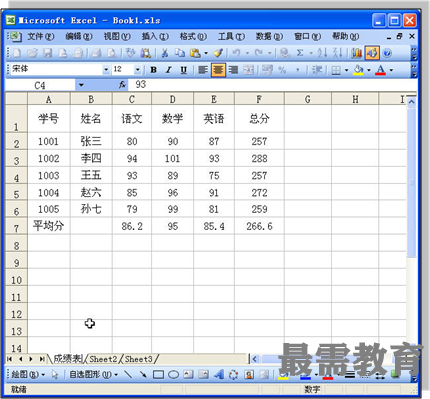Viewport: 430px width, 399px height.
Task: Switch to the Sheet2 tab
Action: (103, 359)
